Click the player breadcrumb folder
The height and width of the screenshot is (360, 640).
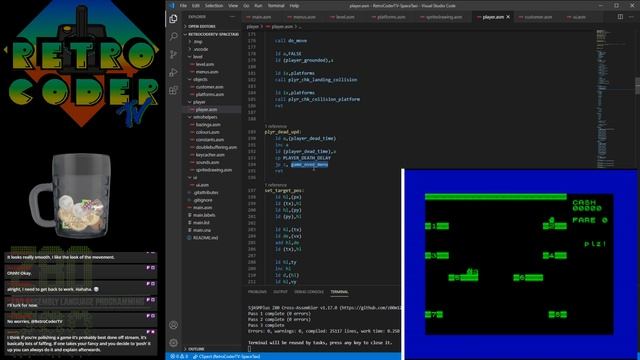[253, 27]
